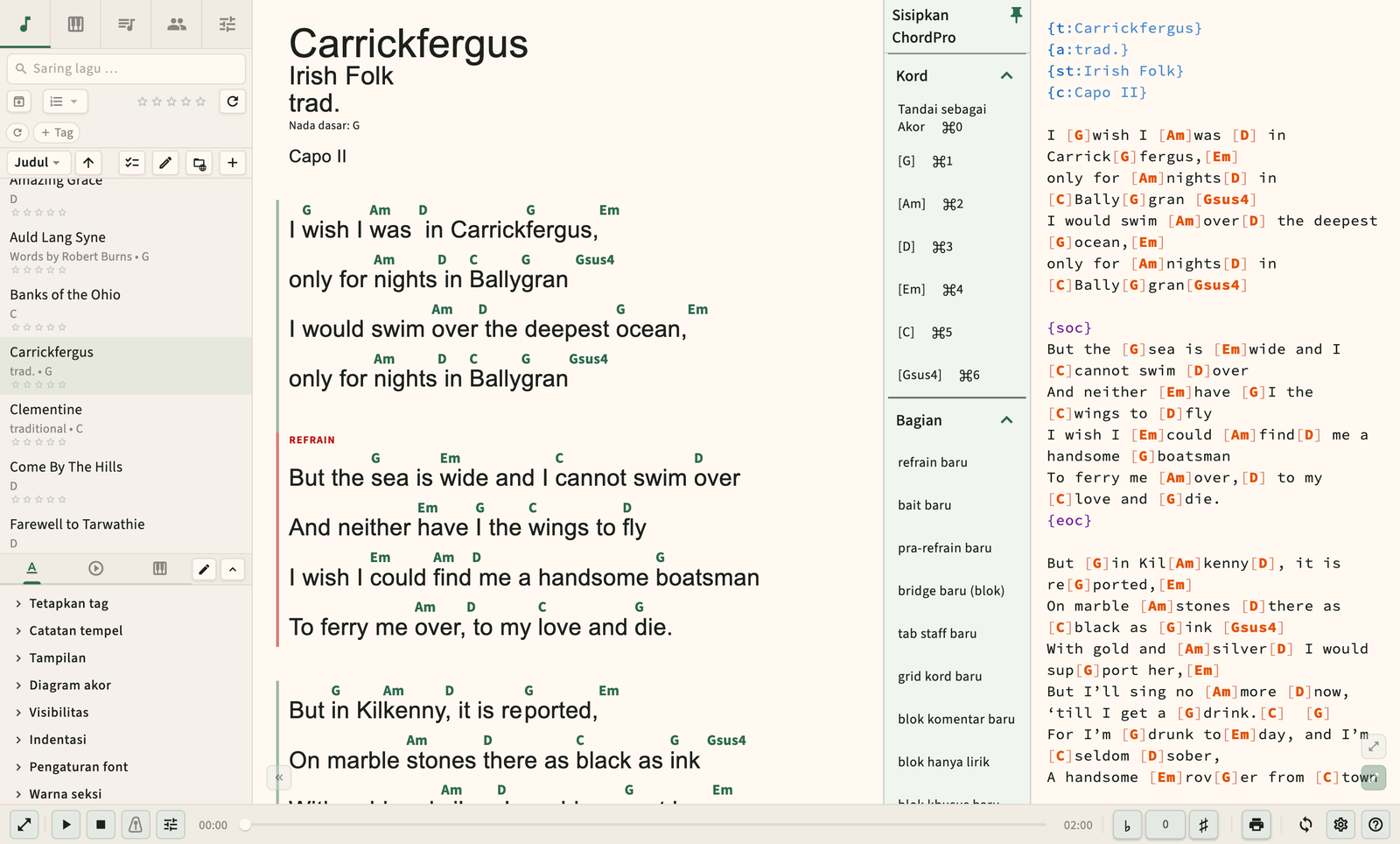Collapse the settings panel chevron
The width and height of the screenshot is (1400, 844).
tap(233, 569)
